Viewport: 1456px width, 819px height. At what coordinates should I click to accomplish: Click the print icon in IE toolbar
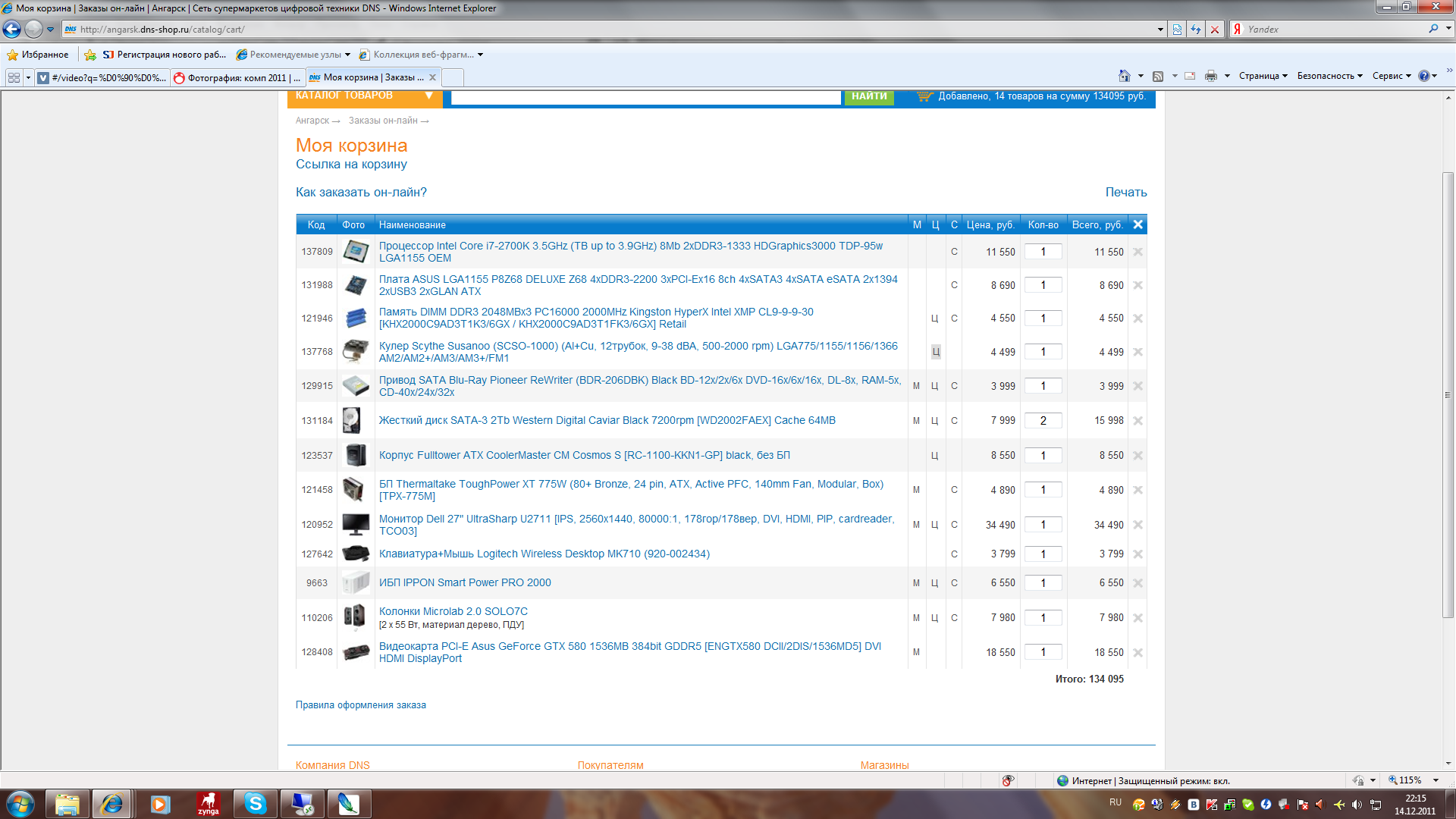(x=1210, y=76)
